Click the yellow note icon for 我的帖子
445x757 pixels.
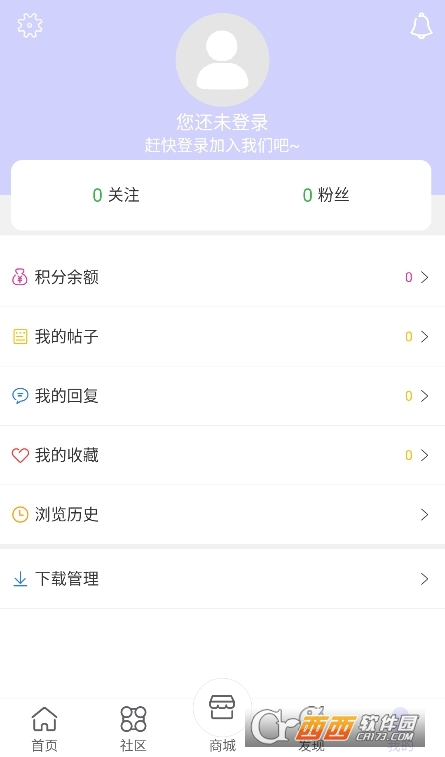coord(20,336)
